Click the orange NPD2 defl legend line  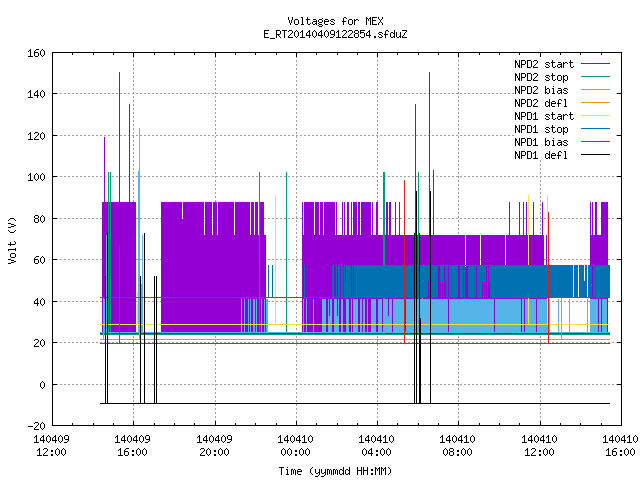point(596,103)
